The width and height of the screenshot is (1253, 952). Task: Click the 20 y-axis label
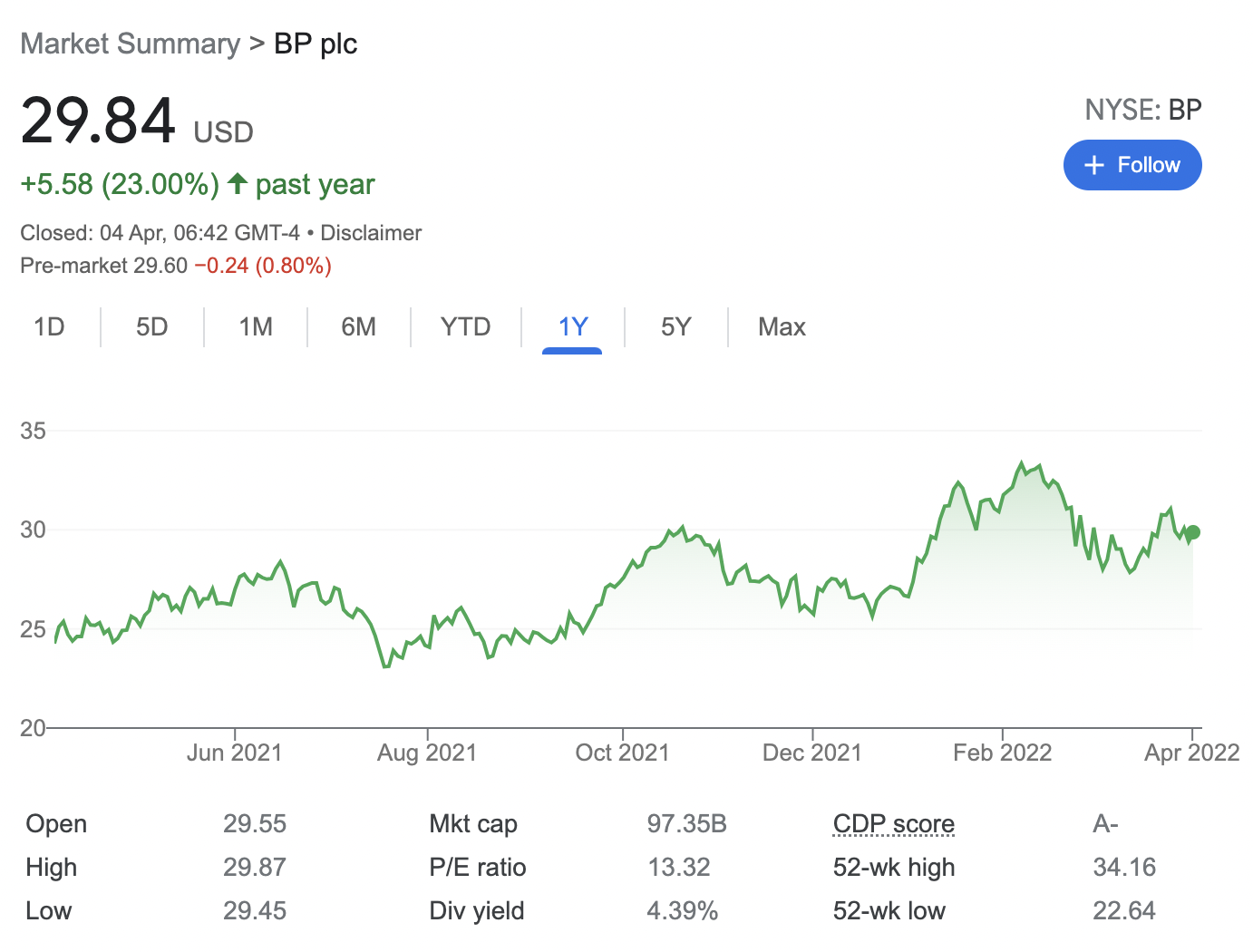pos(33,728)
